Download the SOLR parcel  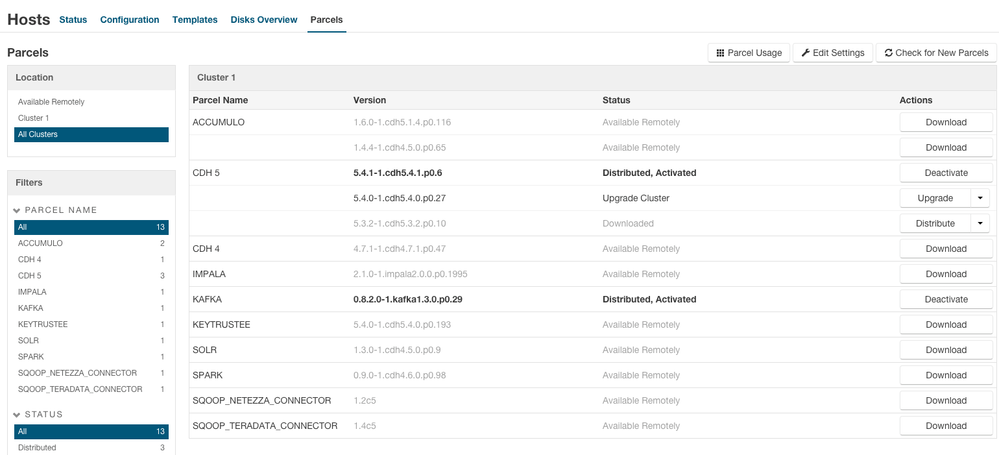coord(946,350)
